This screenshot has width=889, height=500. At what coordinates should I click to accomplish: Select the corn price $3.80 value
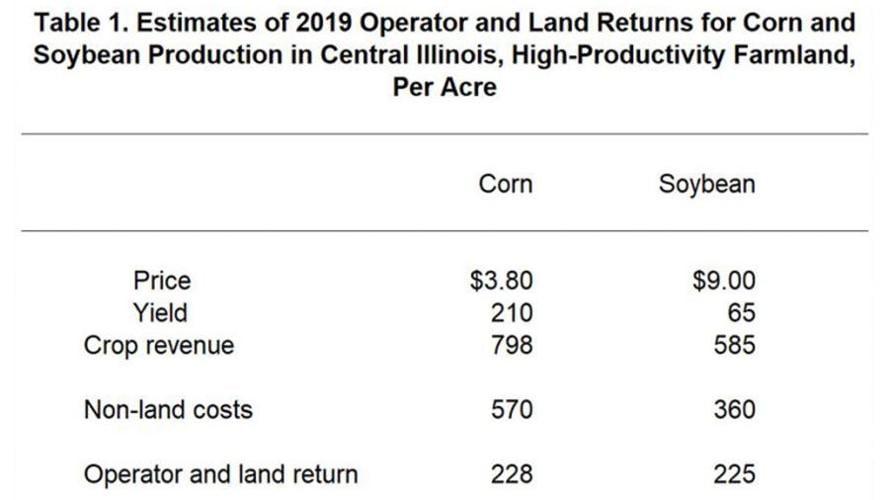(502, 281)
